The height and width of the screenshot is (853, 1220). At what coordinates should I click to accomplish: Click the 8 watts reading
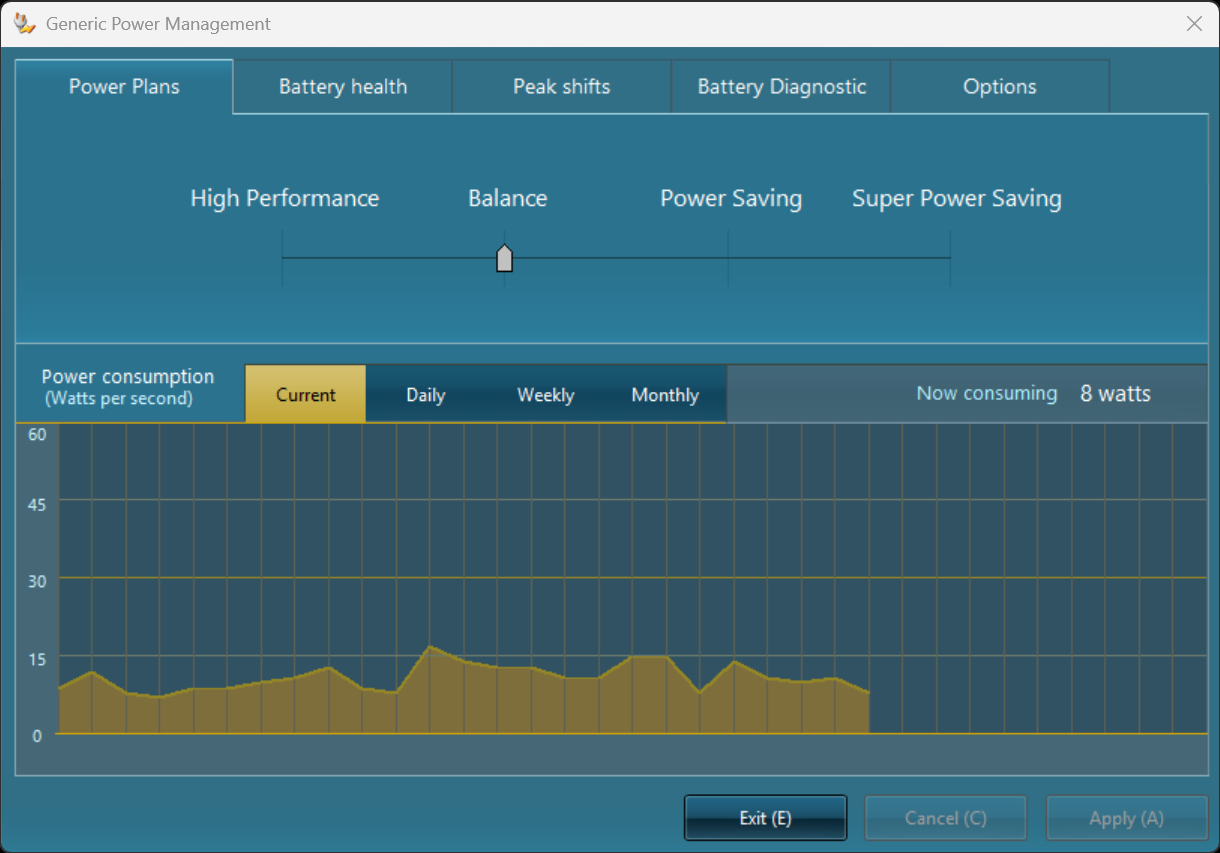point(1115,394)
